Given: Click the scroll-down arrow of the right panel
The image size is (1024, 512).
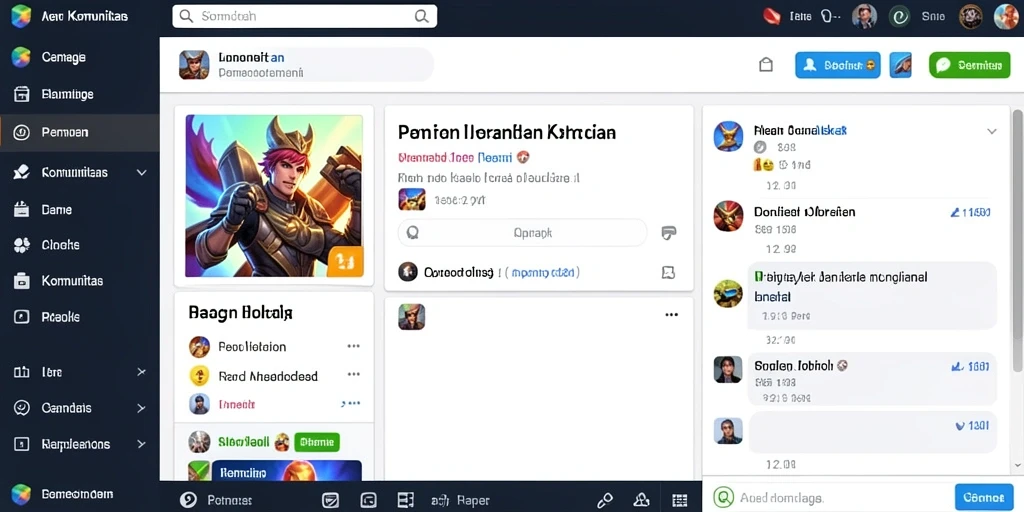Looking at the screenshot, I should [1017, 465].
